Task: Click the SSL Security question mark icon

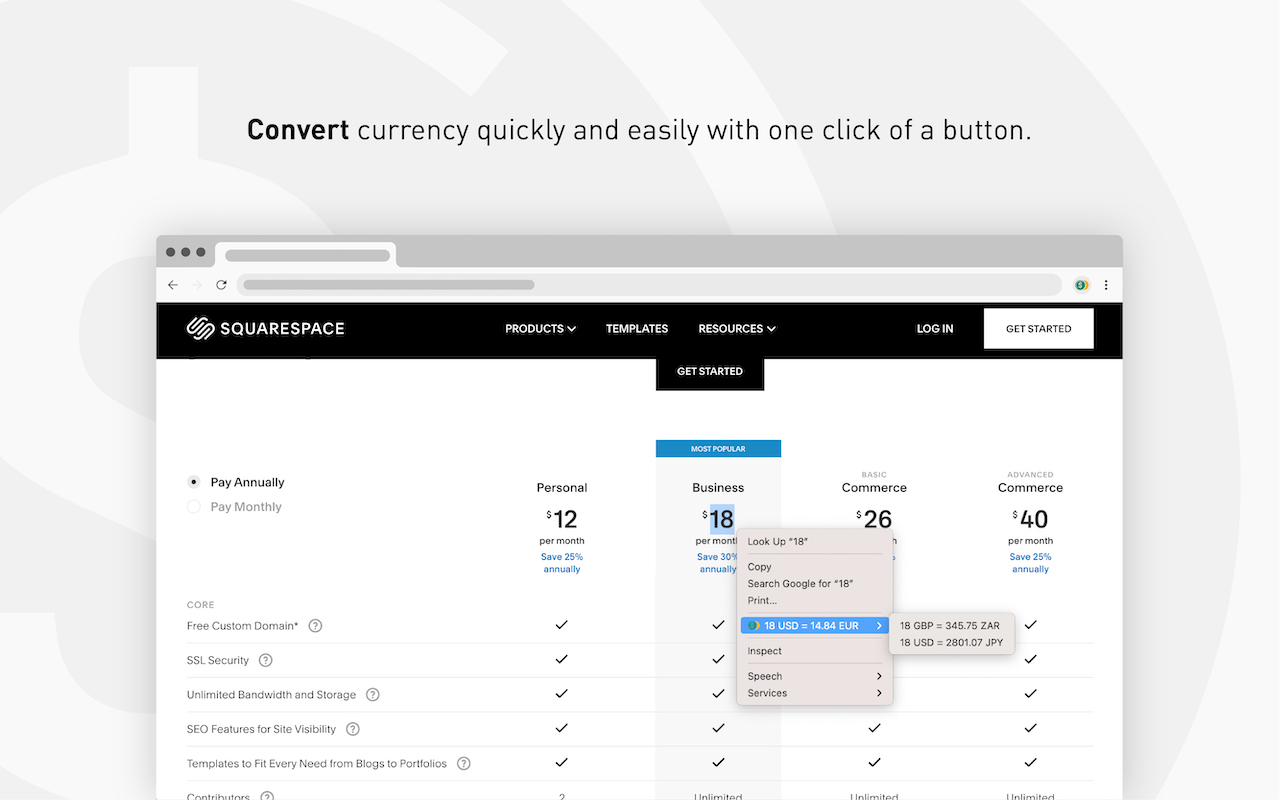Action: point(265,660)
